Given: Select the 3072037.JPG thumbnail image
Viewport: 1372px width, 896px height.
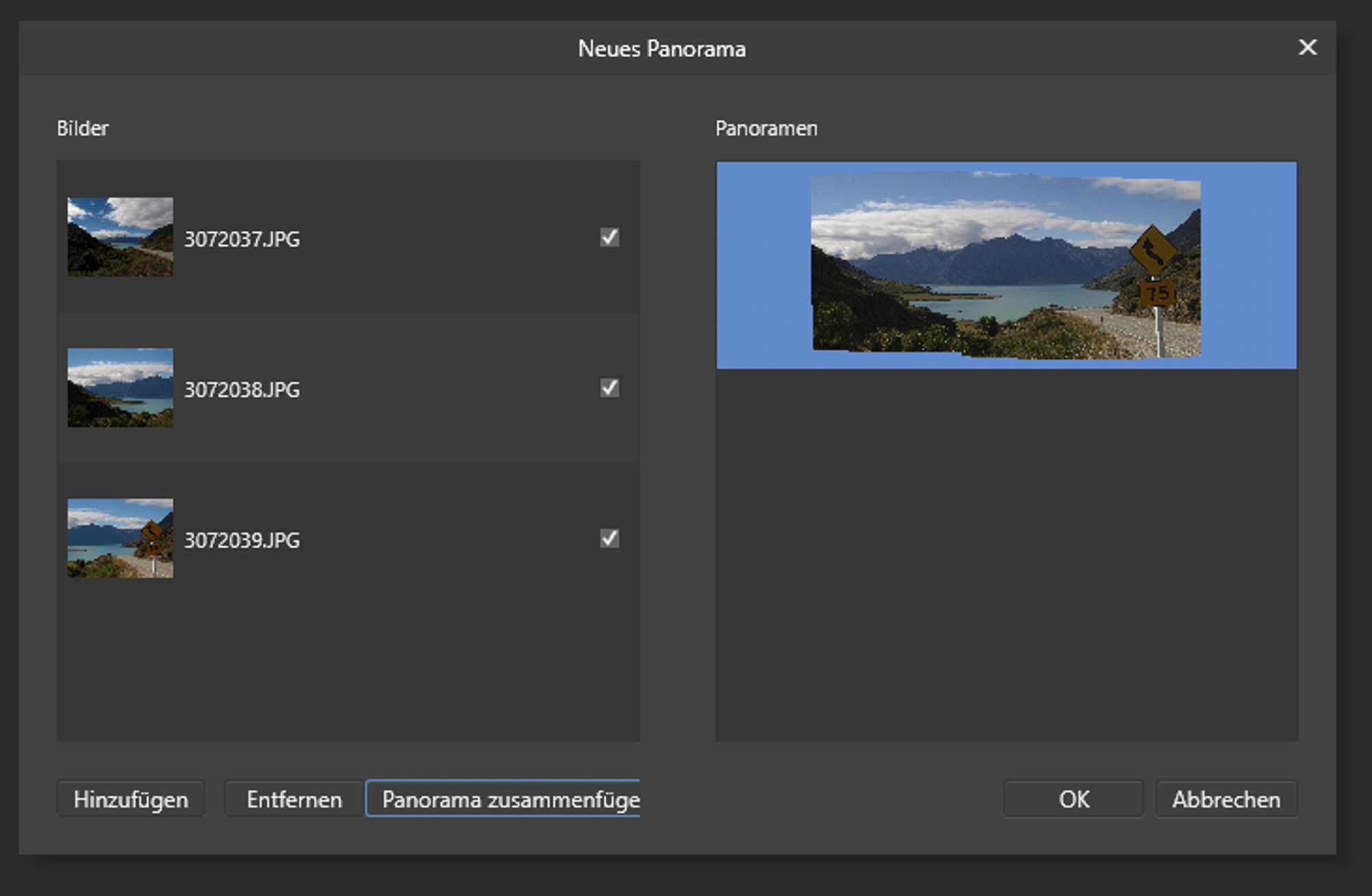Looking at the screenshot, I should [x=120, y=237].
